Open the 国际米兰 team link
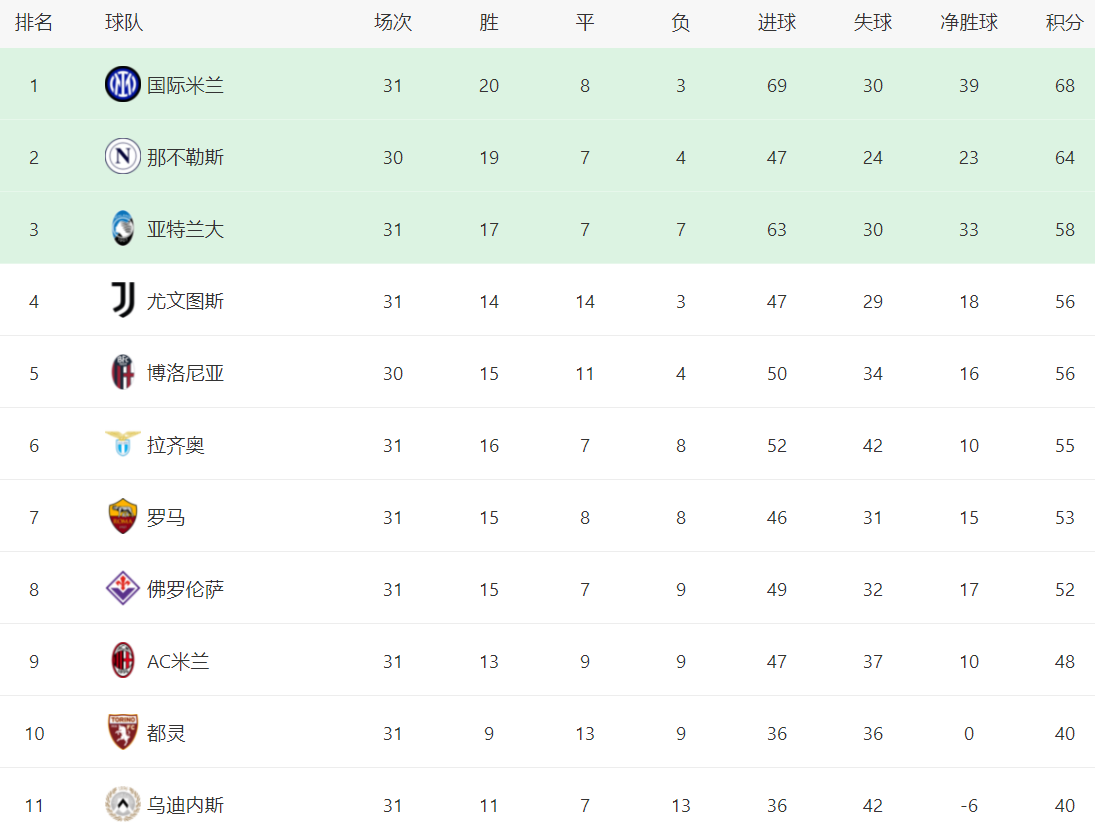 point(185,85)
